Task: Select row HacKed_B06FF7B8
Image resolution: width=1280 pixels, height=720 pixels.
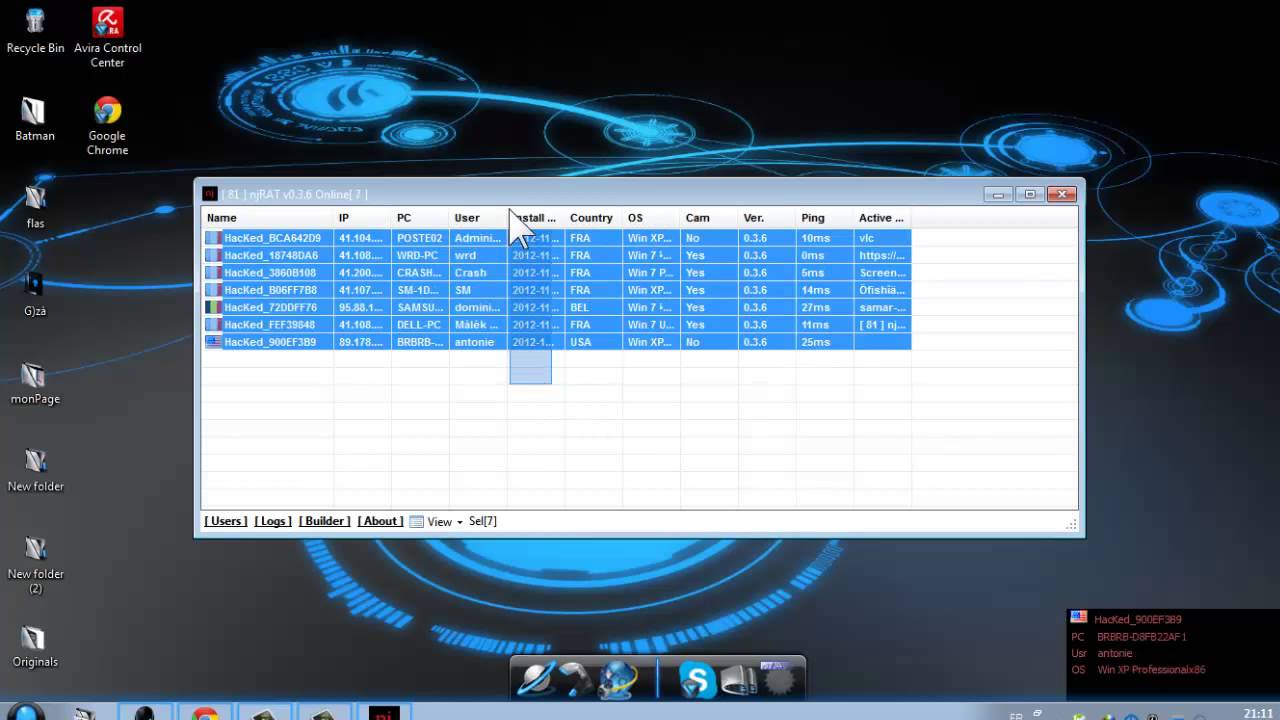Action: coord(557,290)
